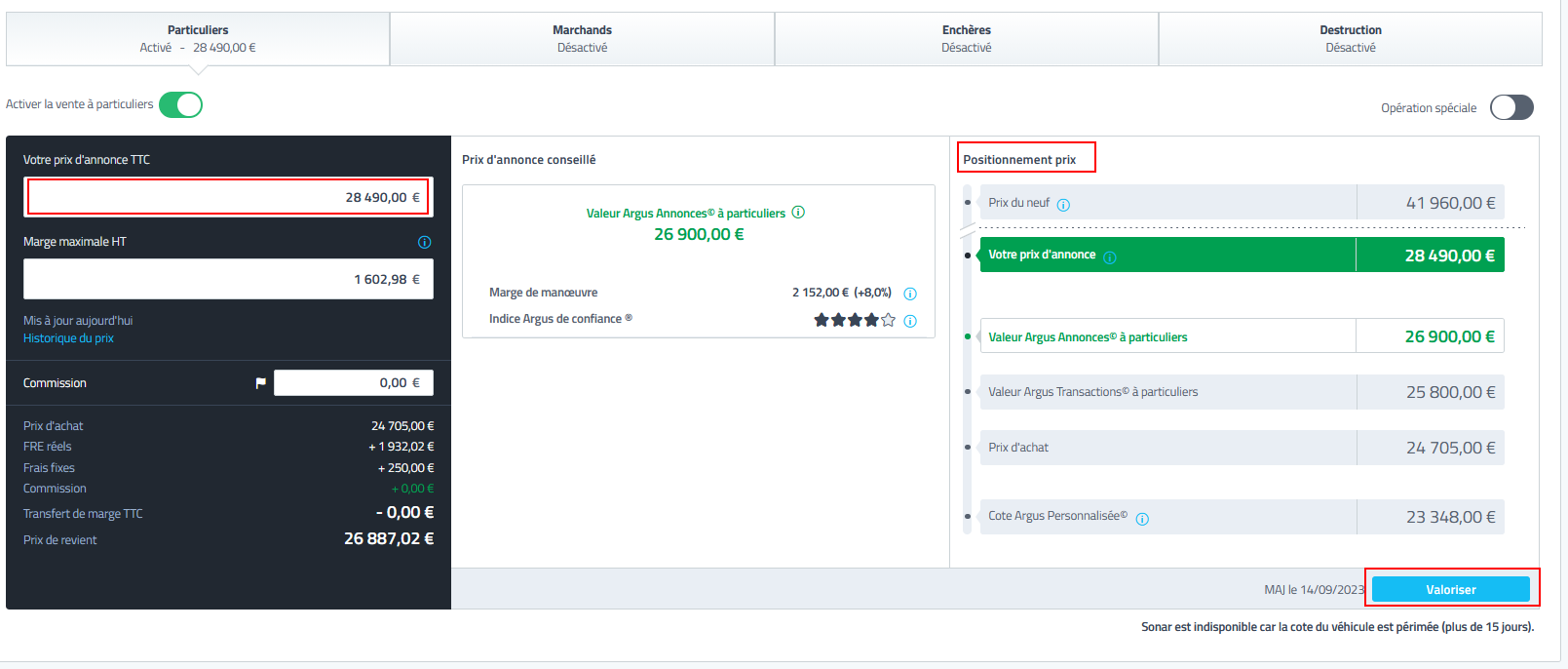Image resolution: width=1568 pixels, height=669 pixels.
Task: Show info for Indice Argus de confiance
Action: tap(910, 321)
